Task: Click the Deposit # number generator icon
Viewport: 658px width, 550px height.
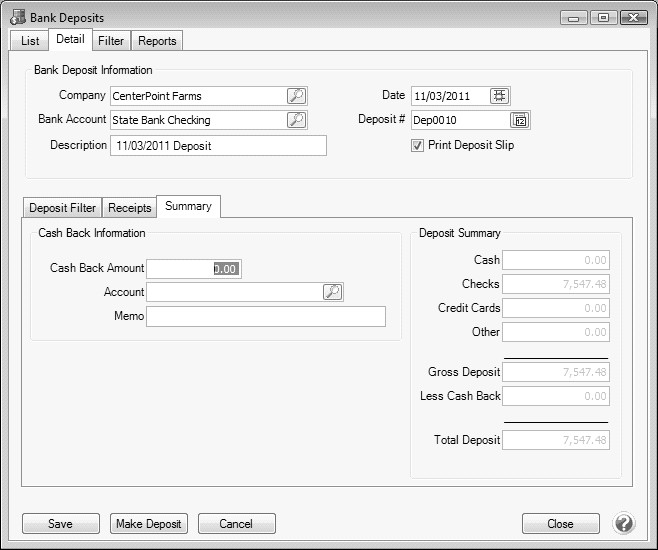Action: (520, 120)
